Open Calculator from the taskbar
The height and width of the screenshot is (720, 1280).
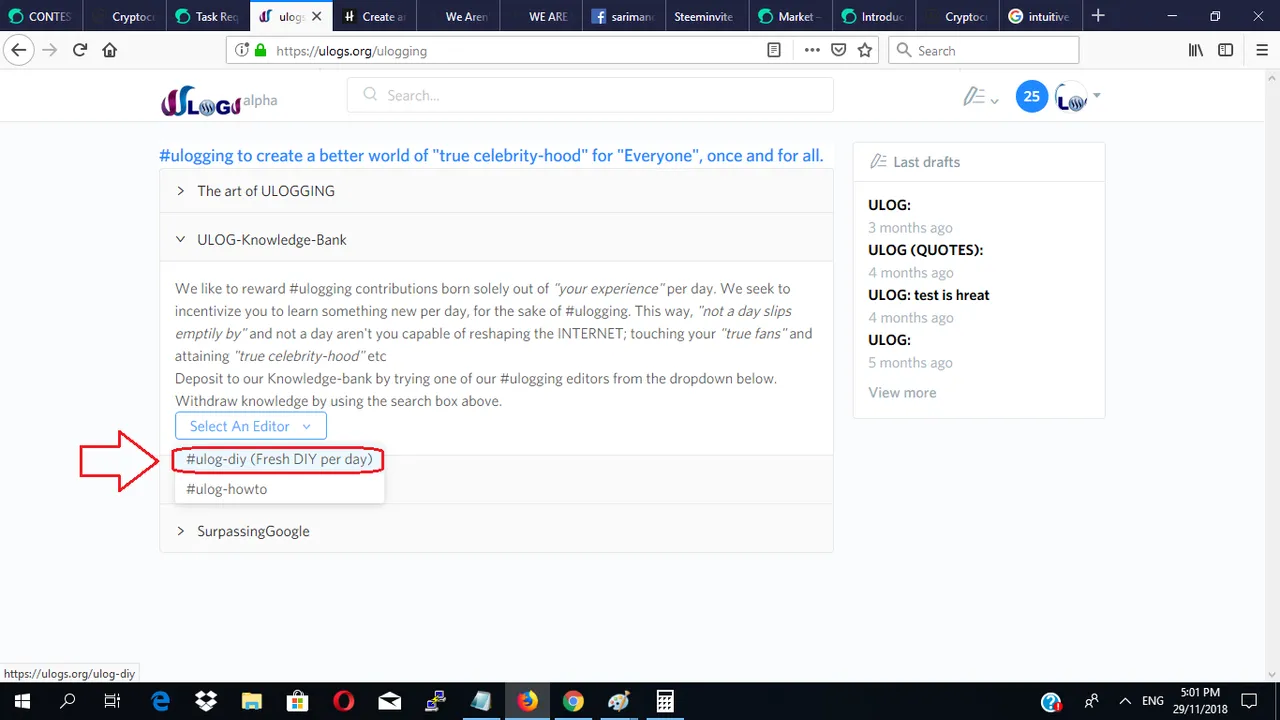pos(665,701)
